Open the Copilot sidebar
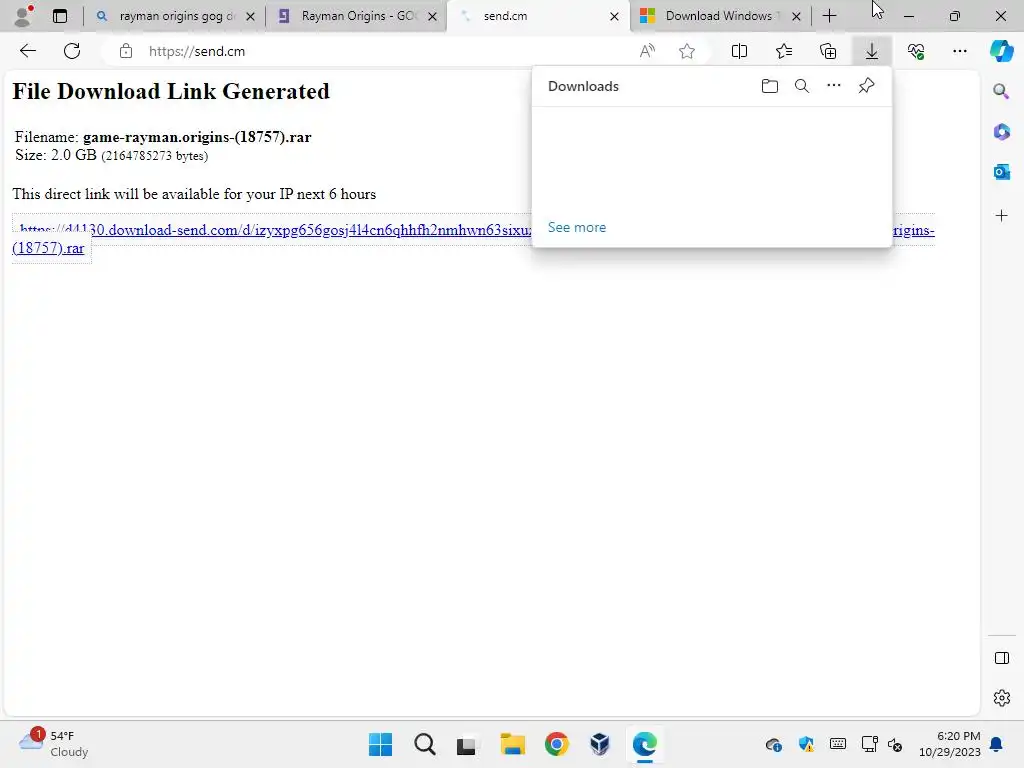The image size is (1024, 768). [1002, 51]
